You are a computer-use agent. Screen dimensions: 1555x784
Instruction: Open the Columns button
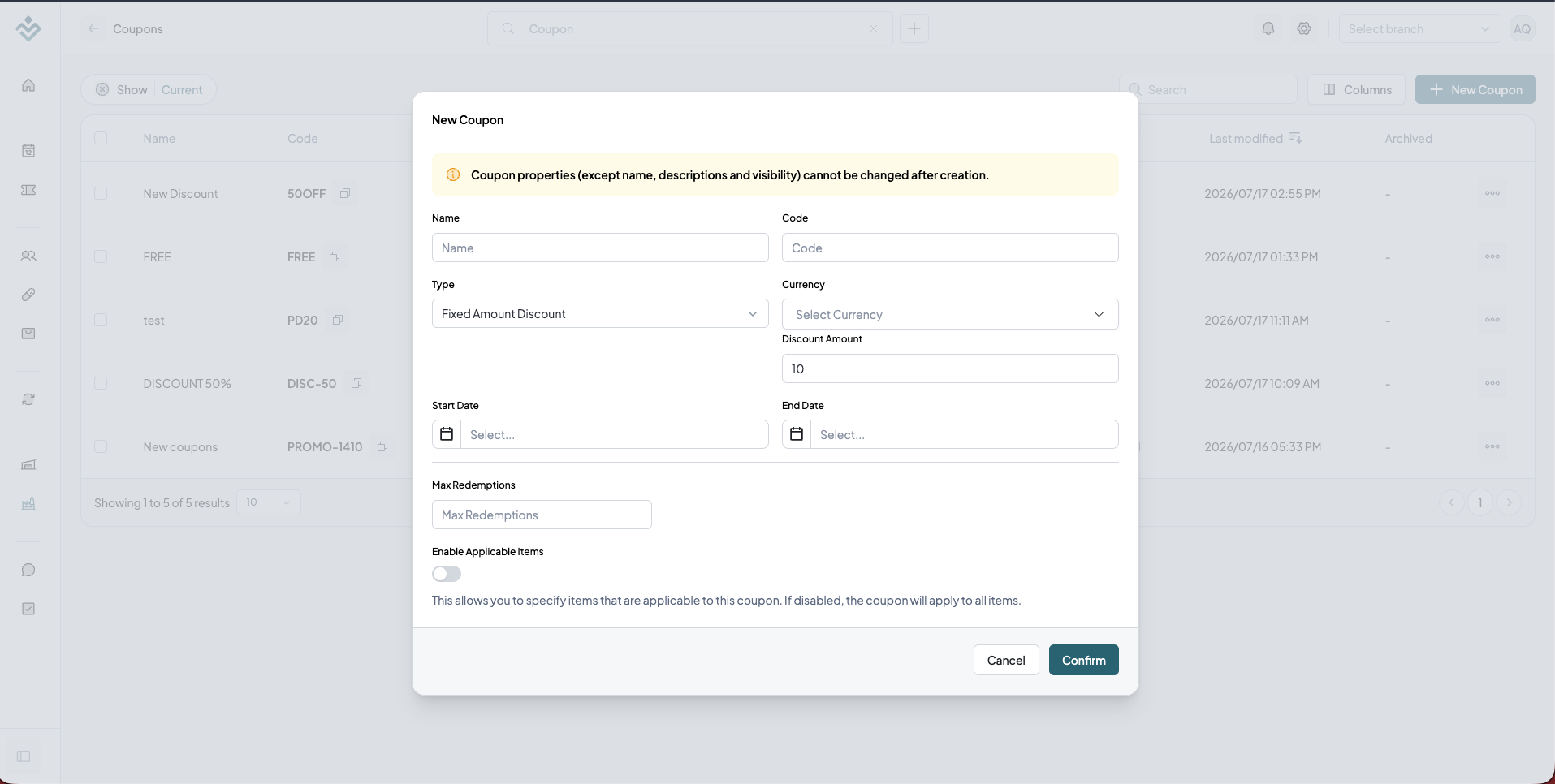(x=1357, y=89)
